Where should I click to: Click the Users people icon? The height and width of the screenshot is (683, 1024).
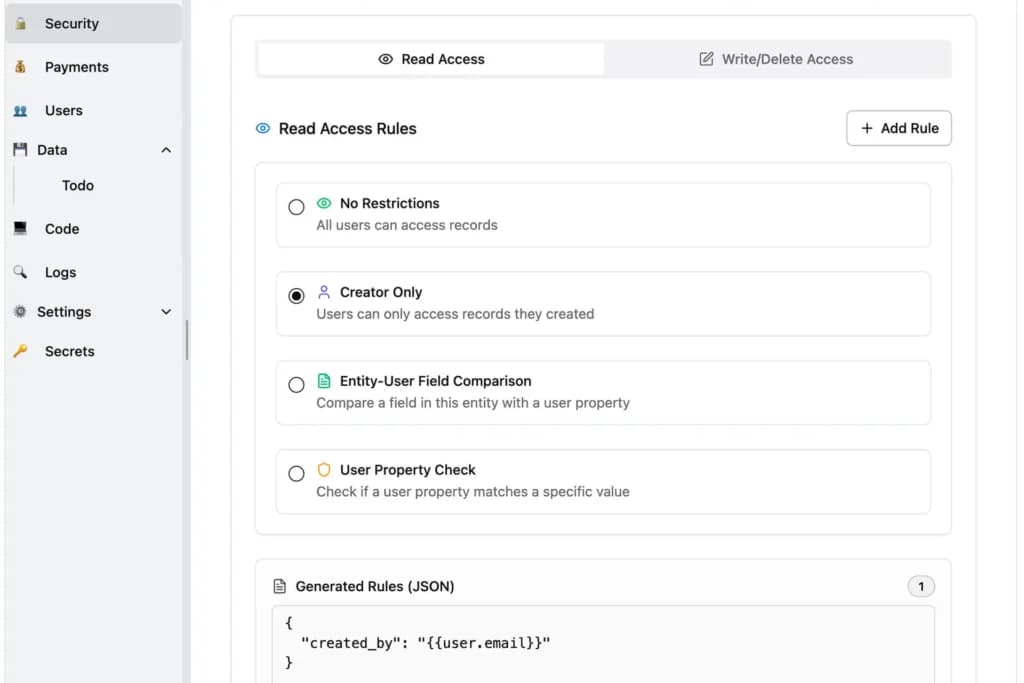click(20, 110)
